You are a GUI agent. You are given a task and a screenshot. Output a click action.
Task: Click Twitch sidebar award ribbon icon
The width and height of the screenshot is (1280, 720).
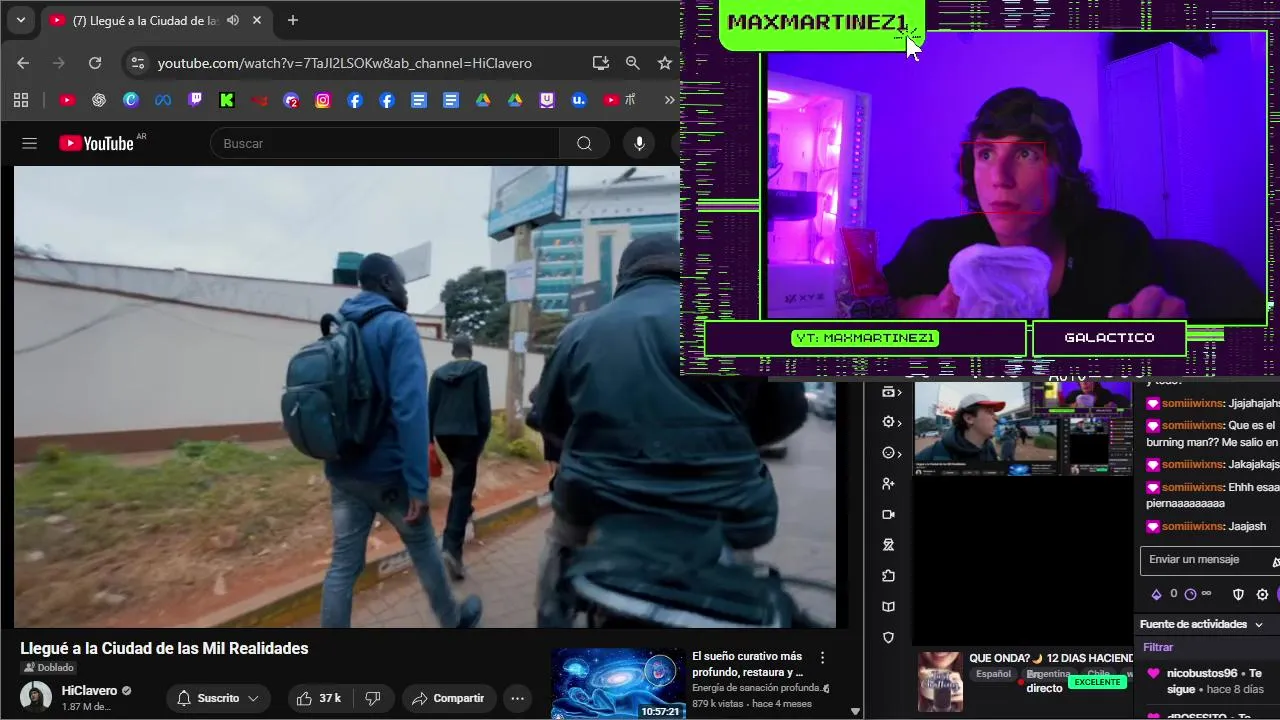pos(888,545)
